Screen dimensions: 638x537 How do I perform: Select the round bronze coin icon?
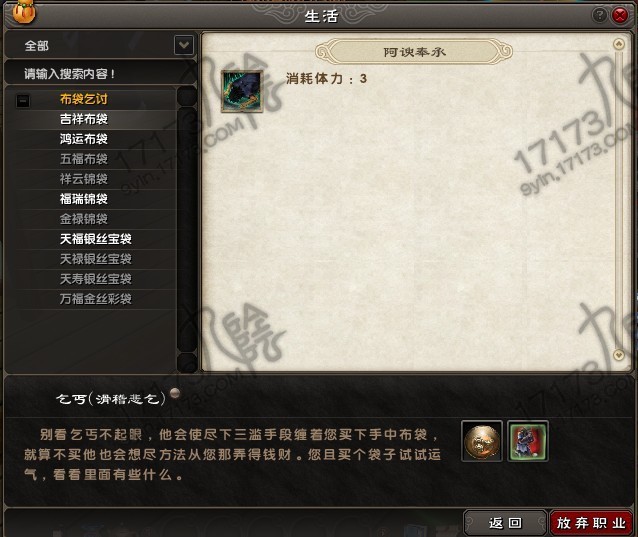(482, 441)
